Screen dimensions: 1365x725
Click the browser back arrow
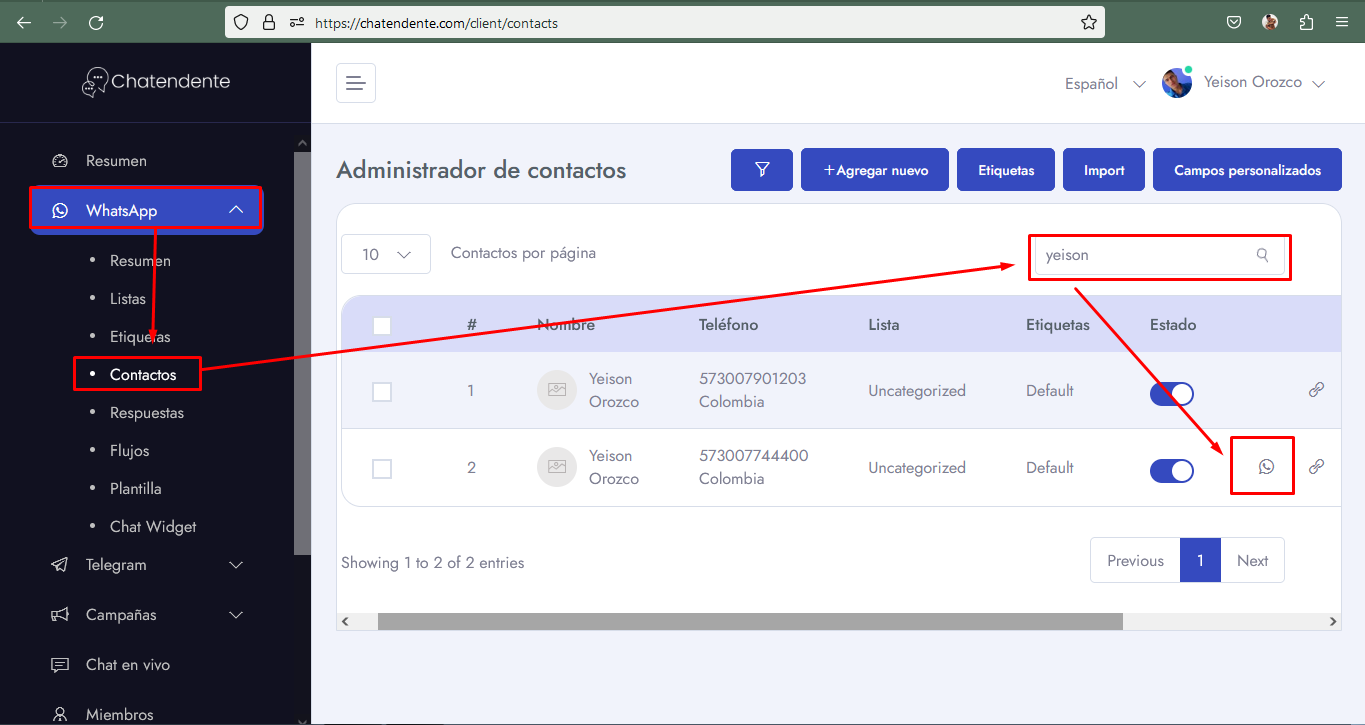24,22
